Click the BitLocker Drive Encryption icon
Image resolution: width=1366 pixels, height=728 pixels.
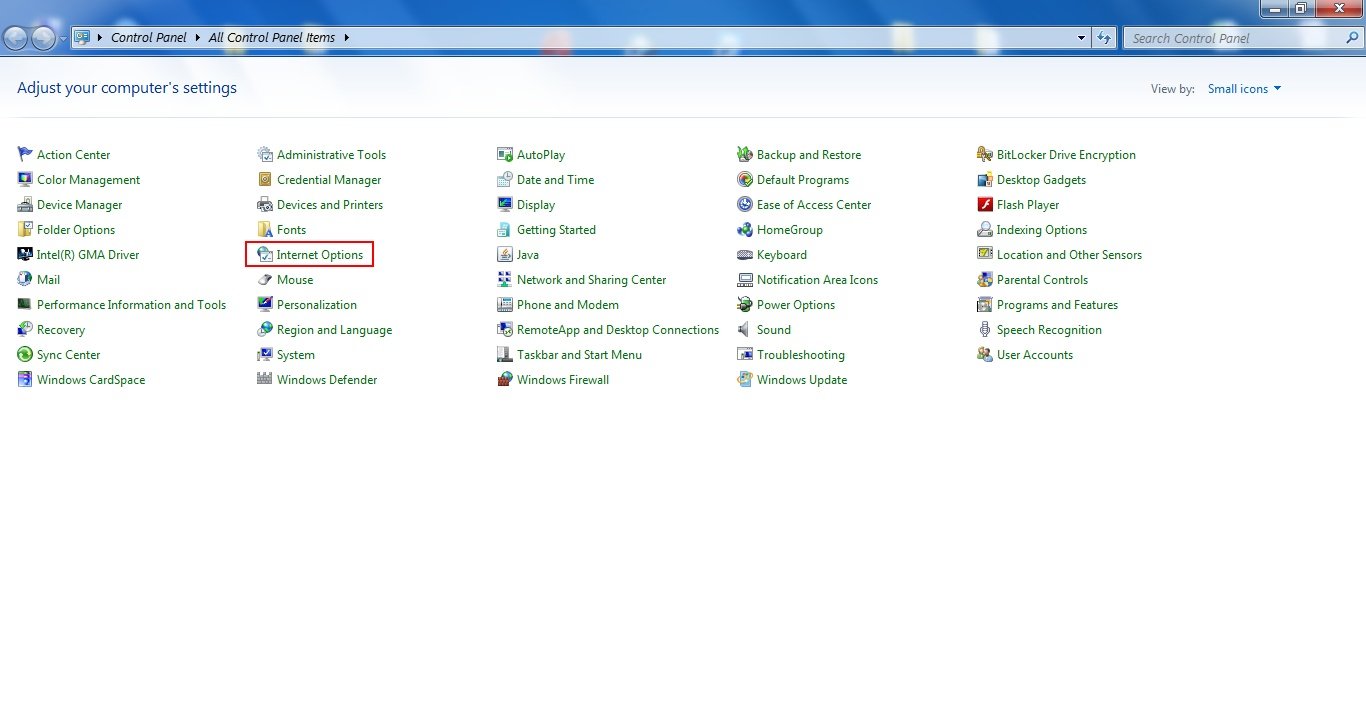[x=985, y=154]
